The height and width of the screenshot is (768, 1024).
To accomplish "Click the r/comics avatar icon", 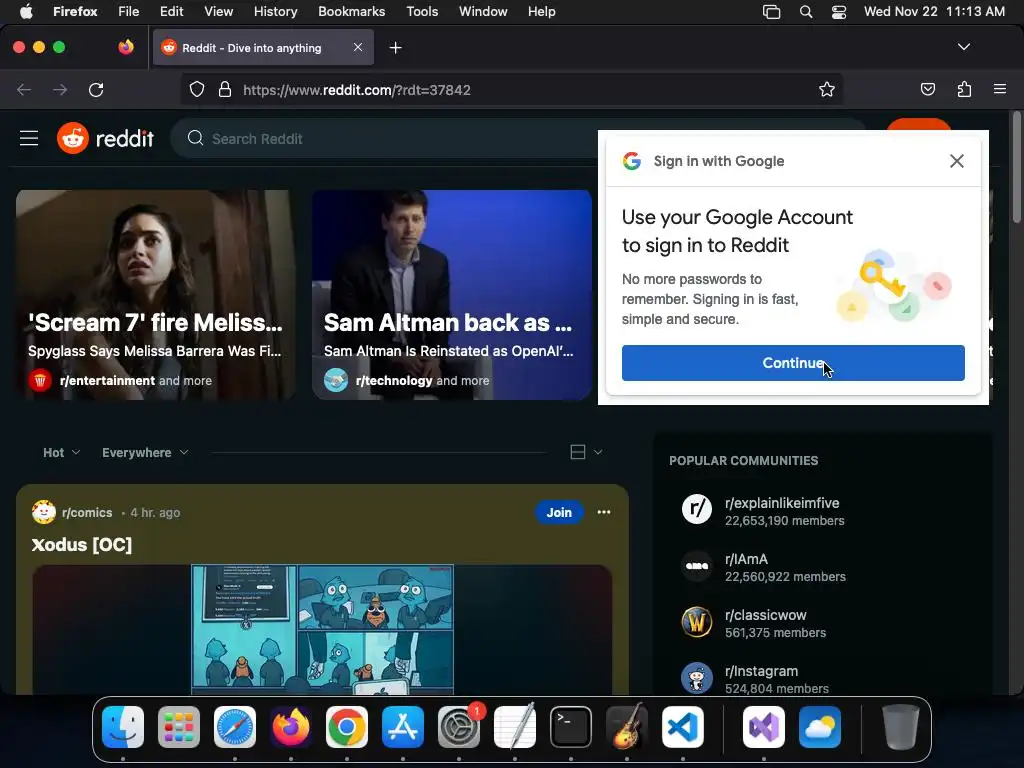I will click(44, 512).
